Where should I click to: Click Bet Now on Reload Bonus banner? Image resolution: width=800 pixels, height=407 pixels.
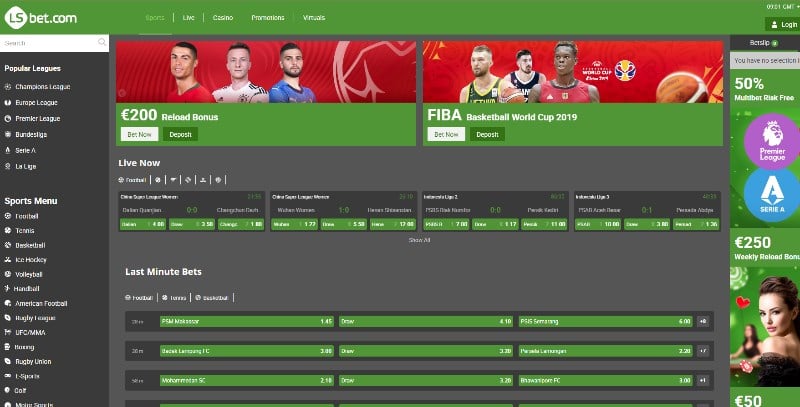click(x=139, y=134)
